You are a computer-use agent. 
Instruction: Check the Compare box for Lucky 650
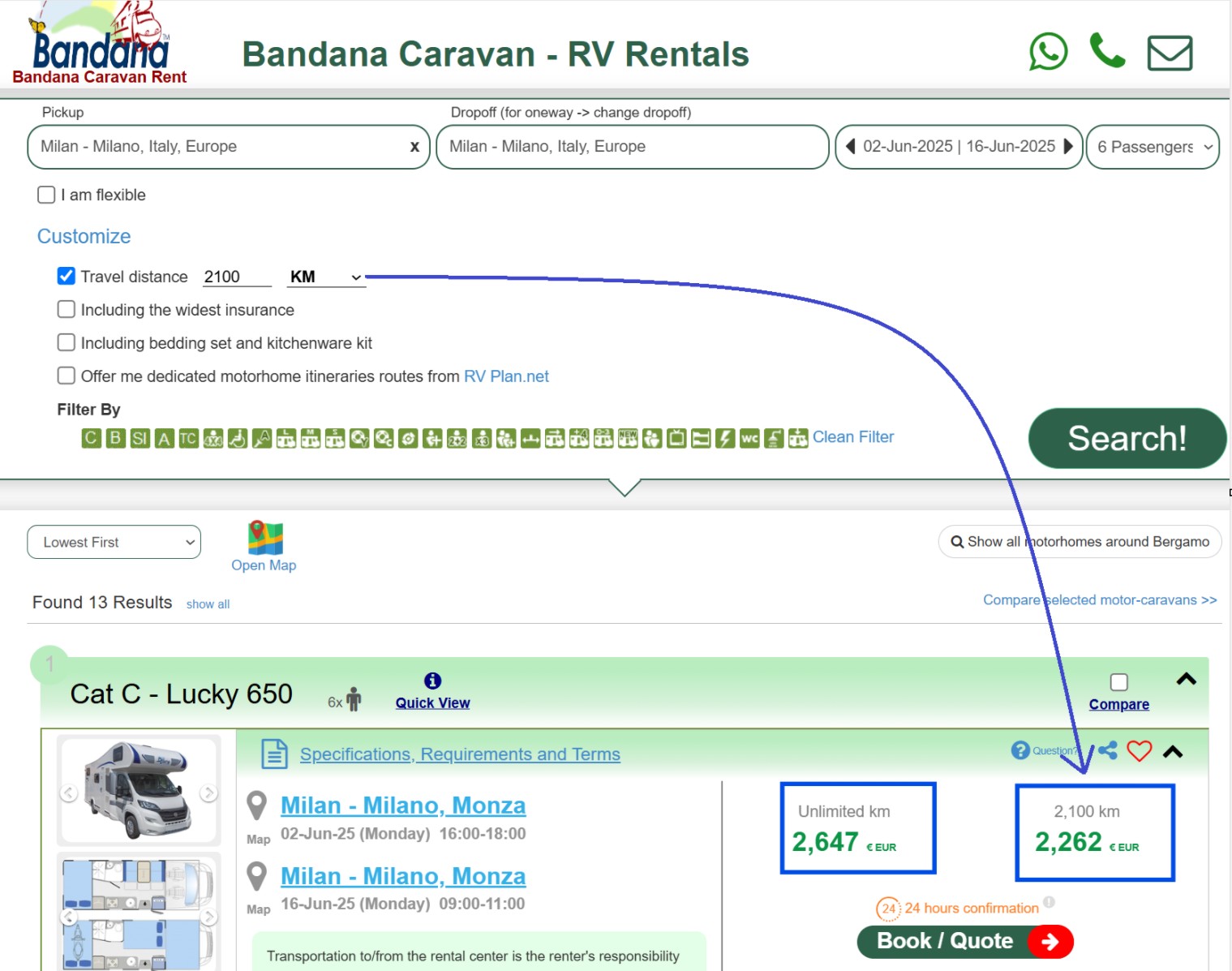tap(1119, 682)
